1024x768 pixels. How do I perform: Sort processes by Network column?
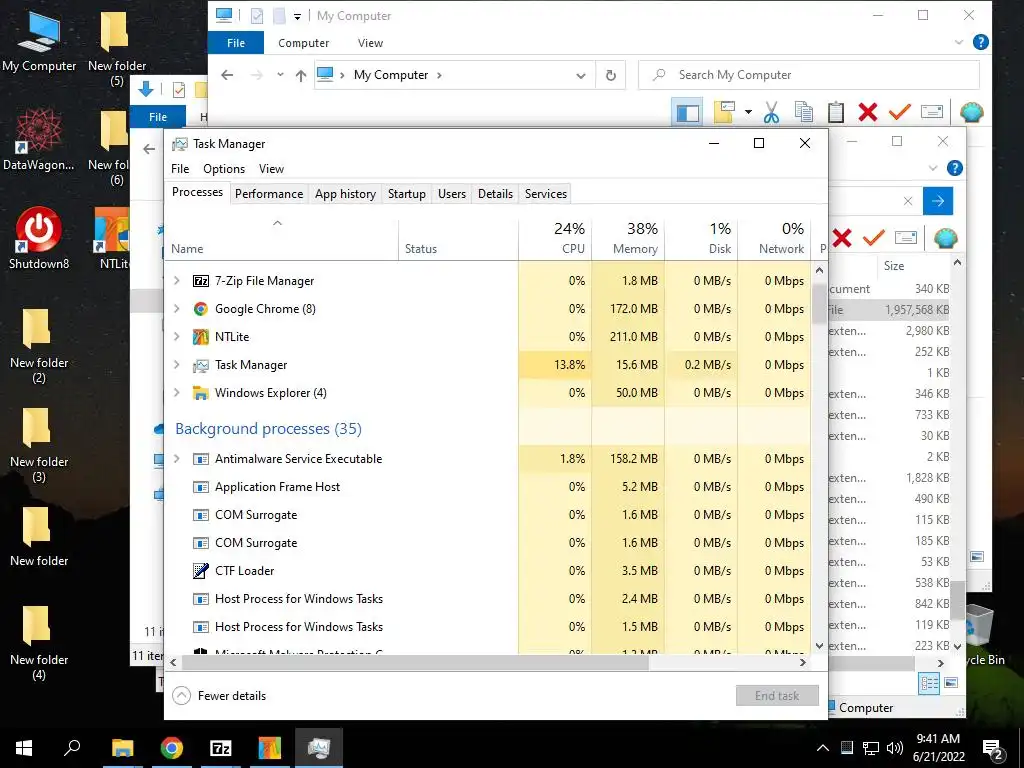coord(775,238)
